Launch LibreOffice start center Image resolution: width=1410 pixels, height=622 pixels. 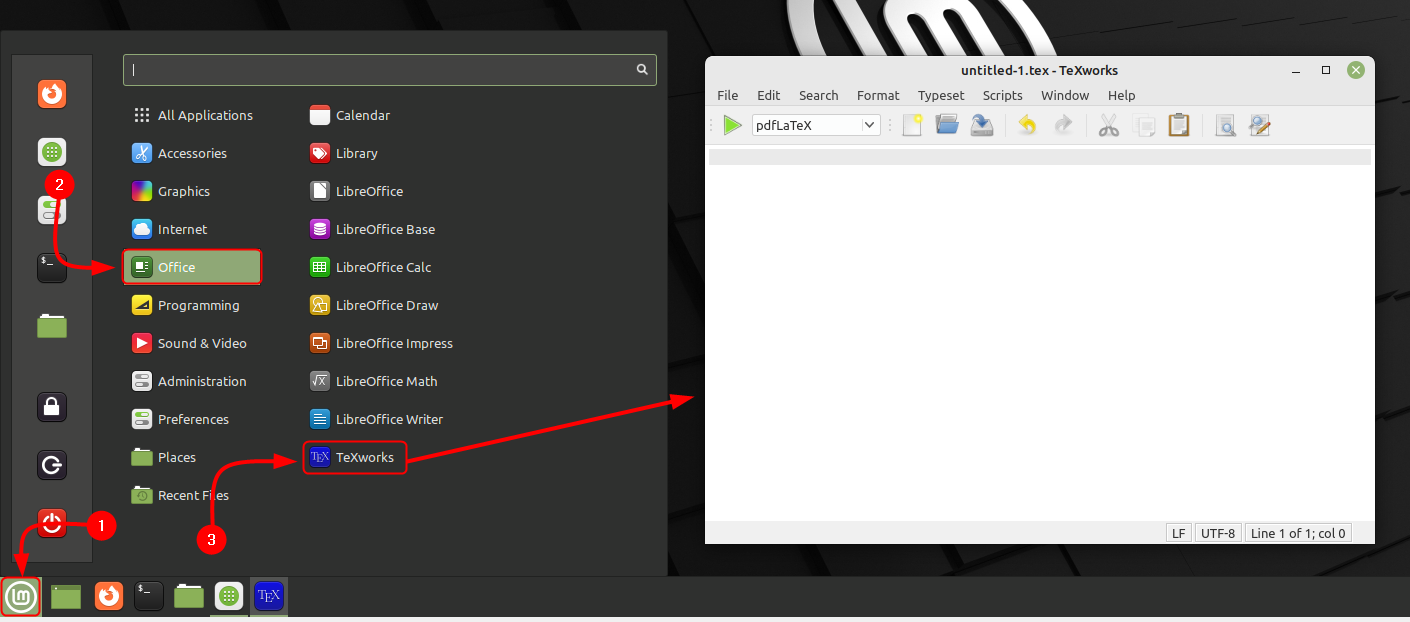357,191
